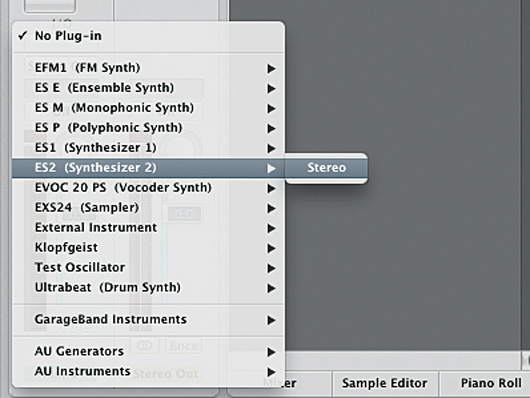The width and height of the screenshot is (530, 398).
Task: Choose the Klopfgeist metronome instrument
Action: tap(148, 247)
